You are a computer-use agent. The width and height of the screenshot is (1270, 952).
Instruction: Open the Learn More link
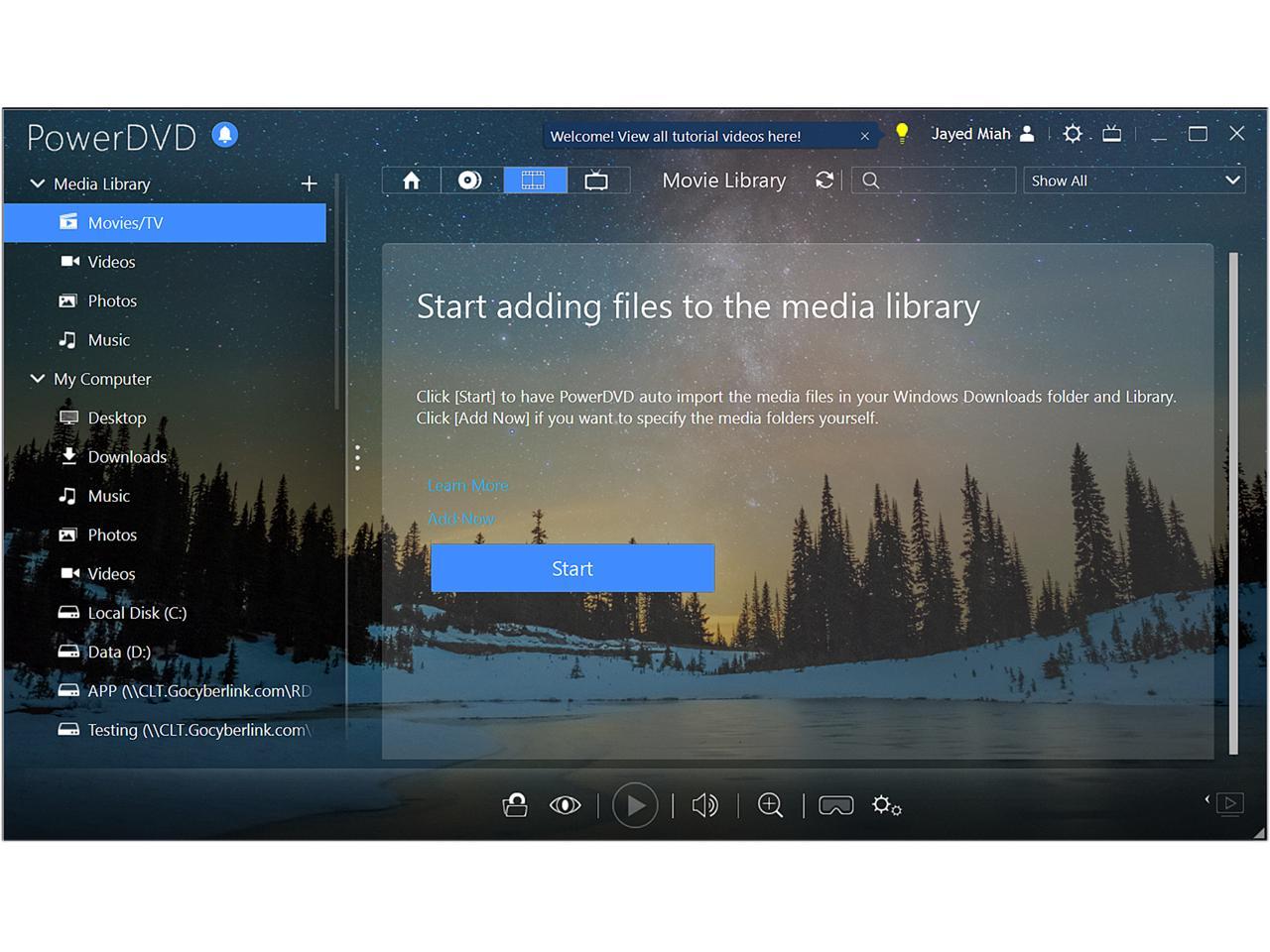467,485
